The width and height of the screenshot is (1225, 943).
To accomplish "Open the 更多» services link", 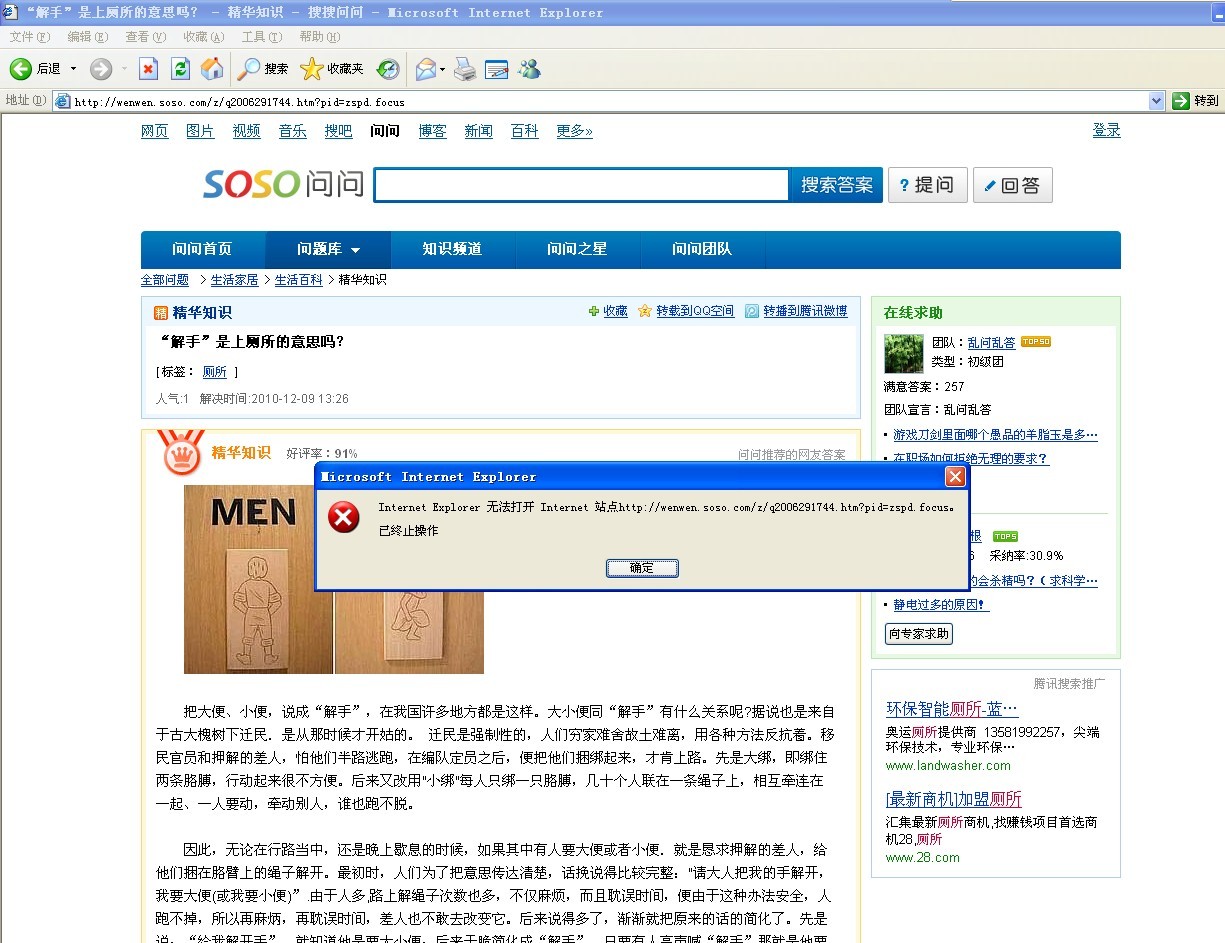I will [574, 131].
